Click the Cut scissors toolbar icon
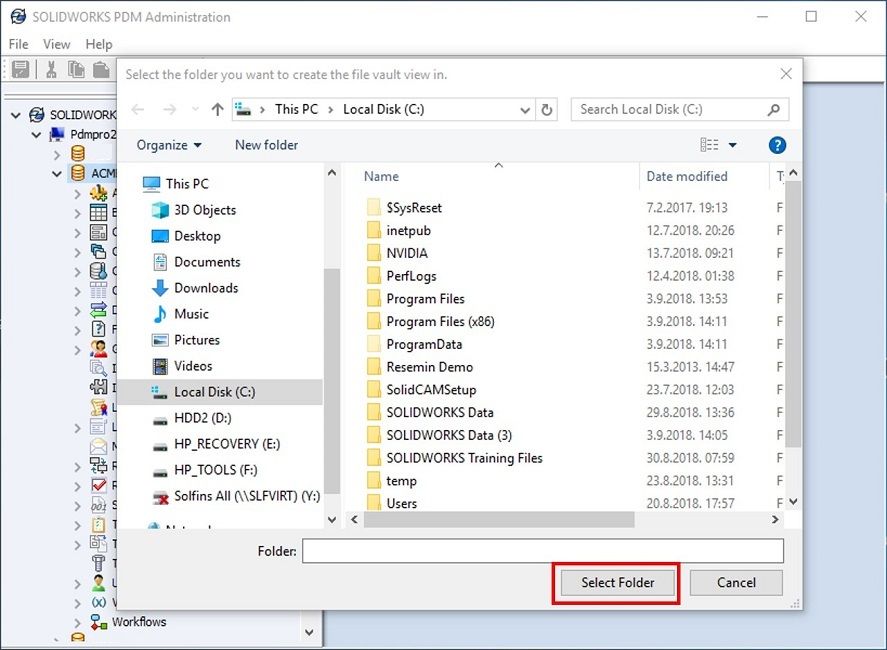This screenshot has height=650, width=887. click(x=50, y=69)
